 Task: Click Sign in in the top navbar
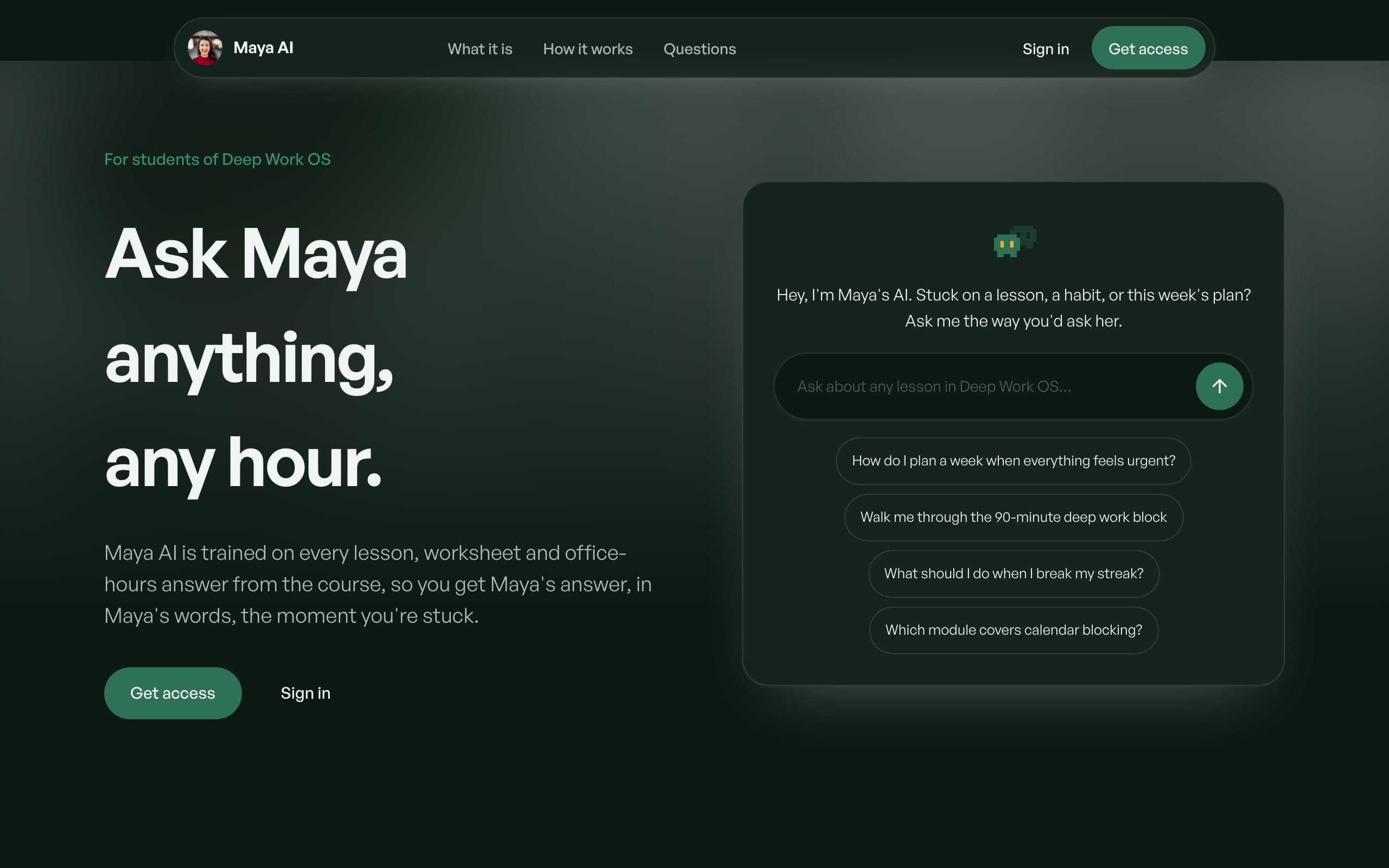click(1046, 49)
